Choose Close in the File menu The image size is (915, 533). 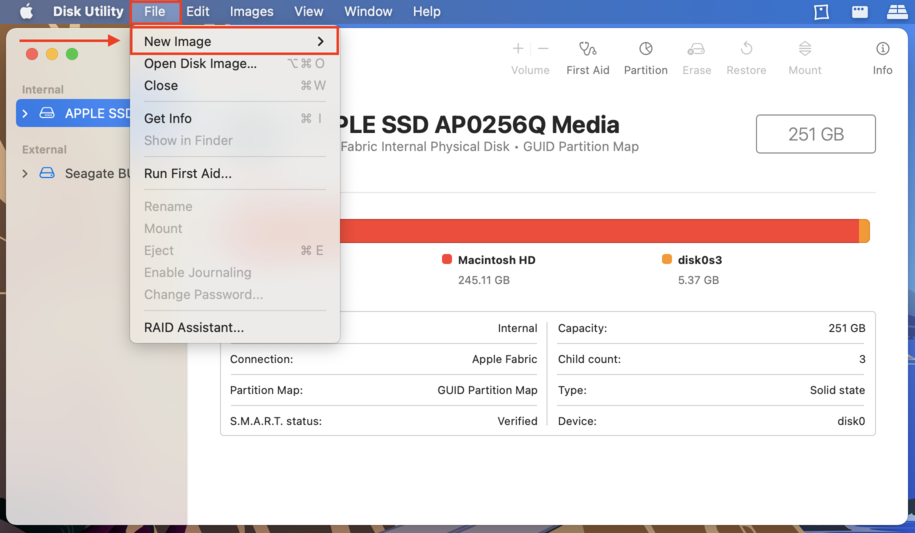pos(235,86)
